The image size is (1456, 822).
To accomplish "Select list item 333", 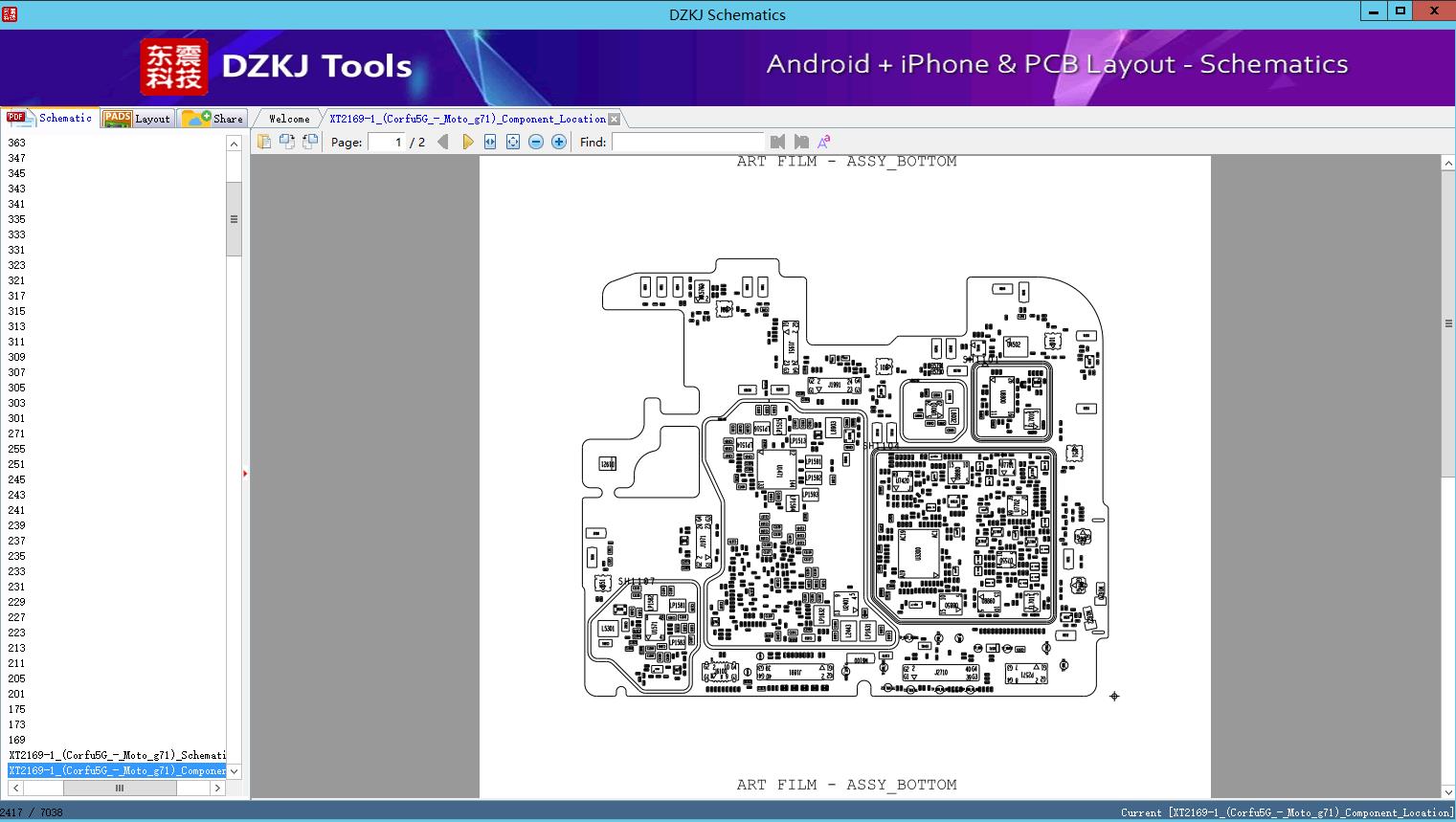I will coord(17,234).
